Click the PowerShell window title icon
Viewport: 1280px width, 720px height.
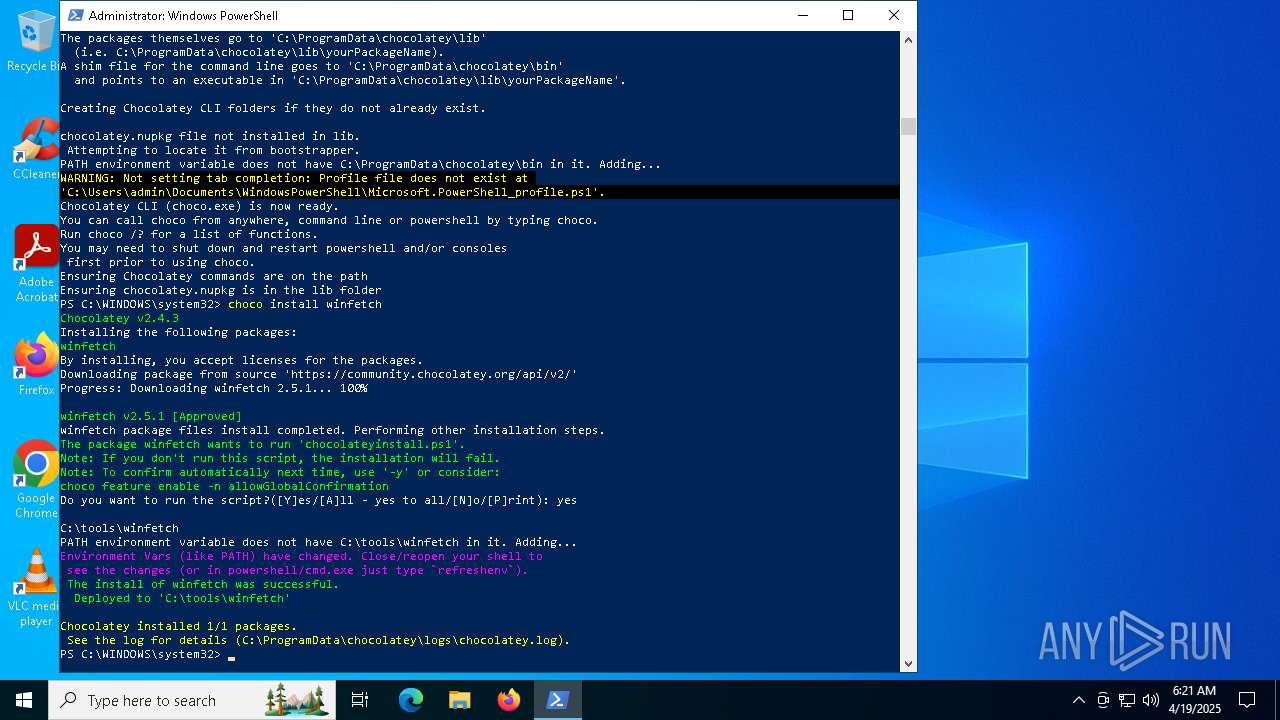pyautogui.click(x=75, y=15)
